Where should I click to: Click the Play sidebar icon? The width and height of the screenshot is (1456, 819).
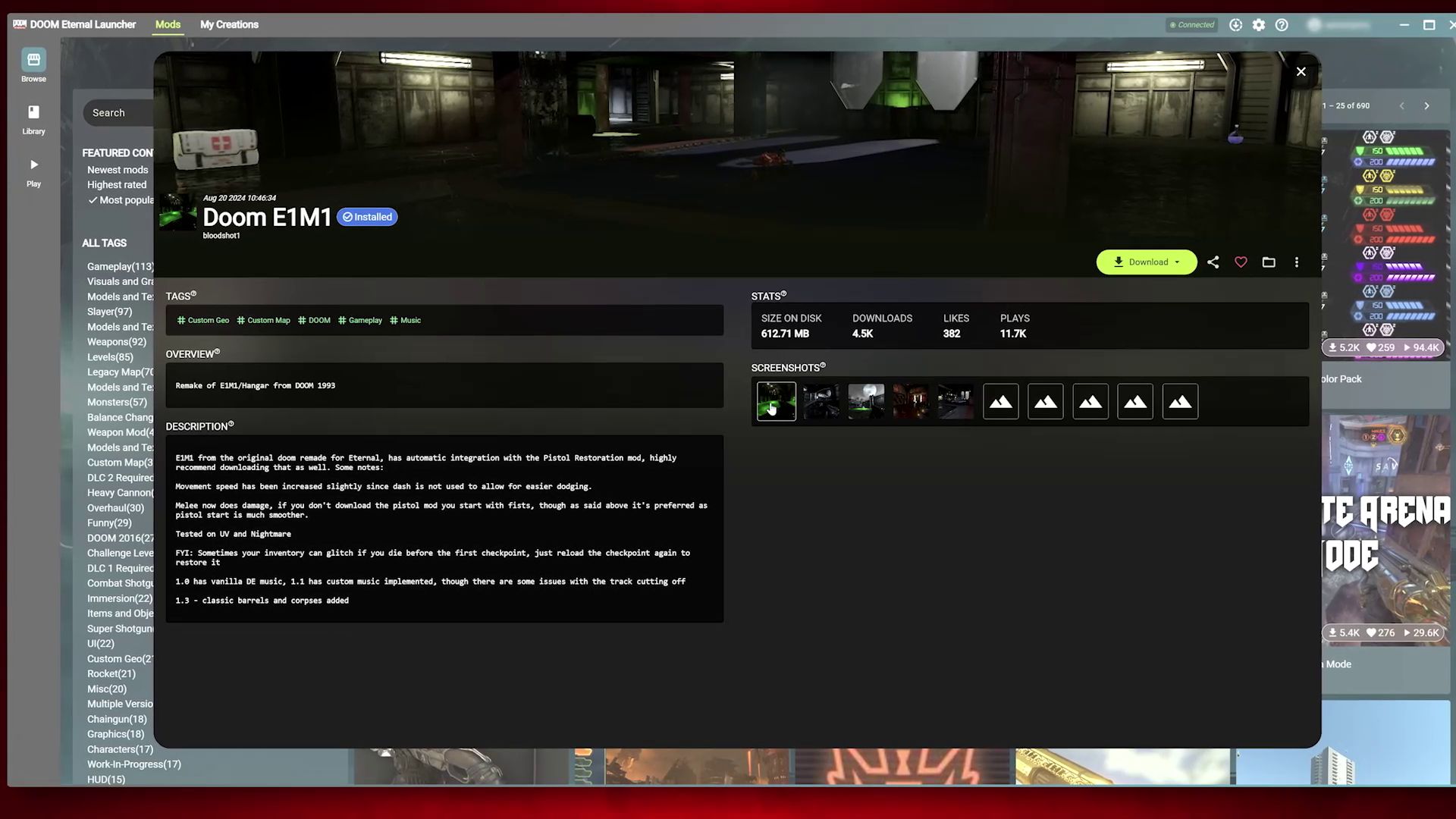pyautogui.click(x=33, y=172)
